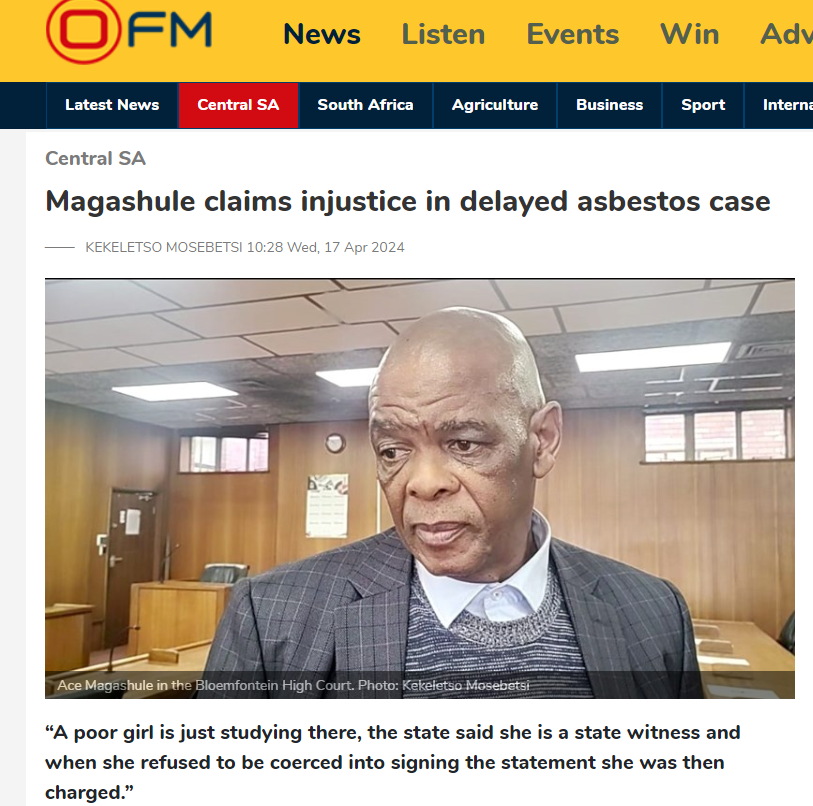The height and width of the screenshot is (806, 813).
Task: Open the partially visible Advertise menu
Action: point(786,34)
